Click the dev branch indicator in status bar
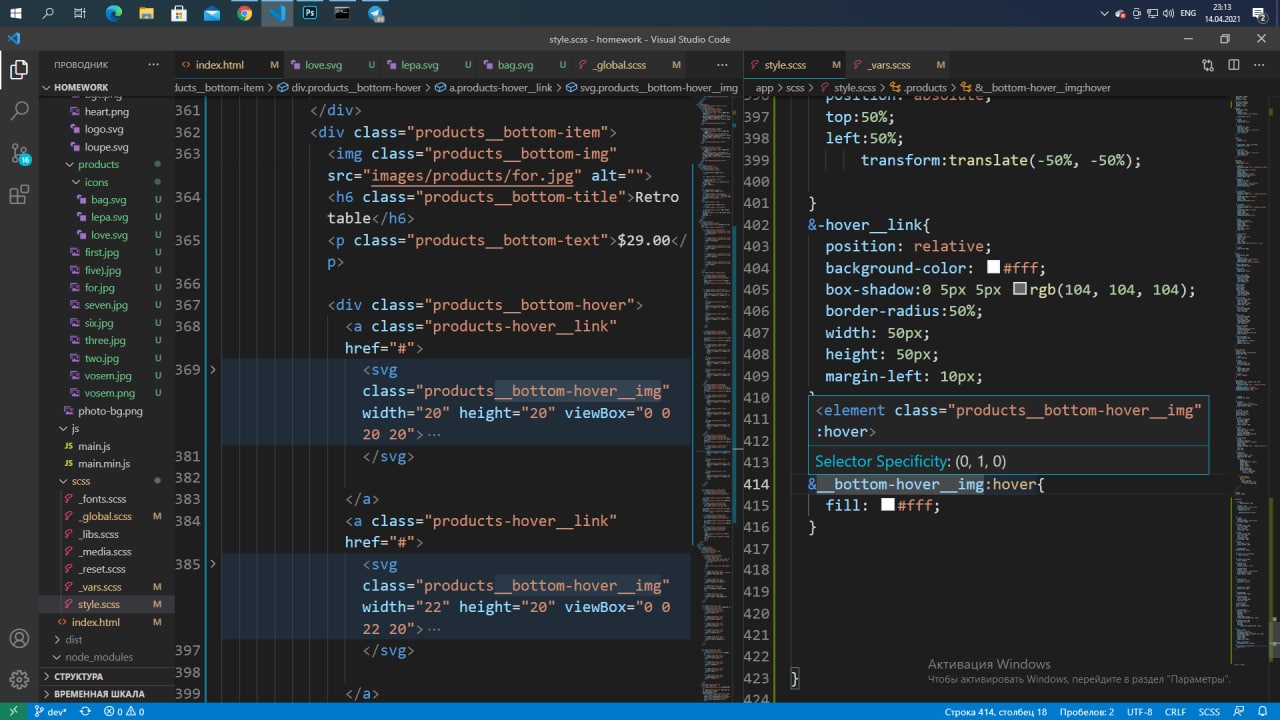The height and width of the screenshot is (720, 1280). tap(51, 712)
